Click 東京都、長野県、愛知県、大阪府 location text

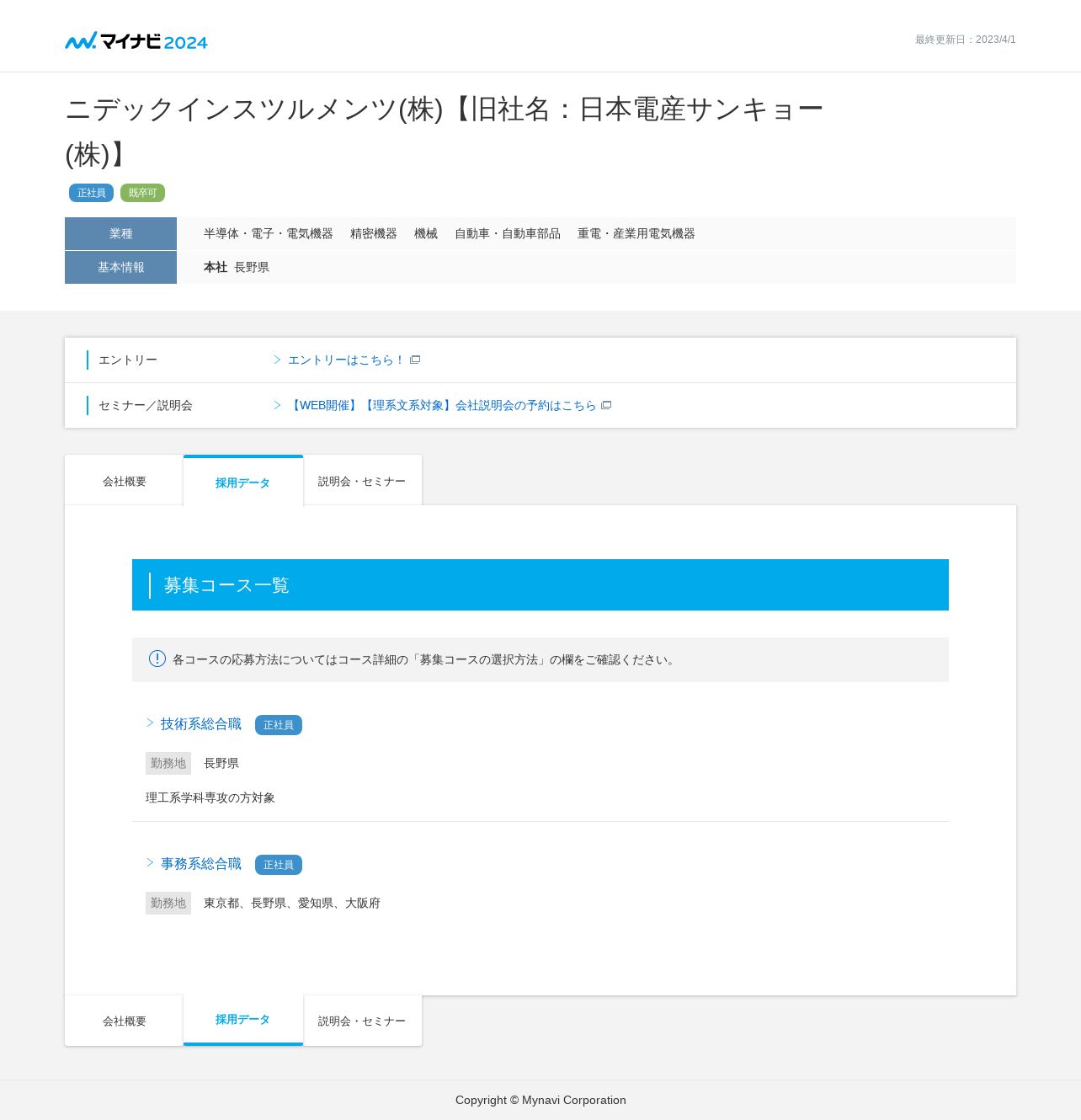tap(292, 903)
